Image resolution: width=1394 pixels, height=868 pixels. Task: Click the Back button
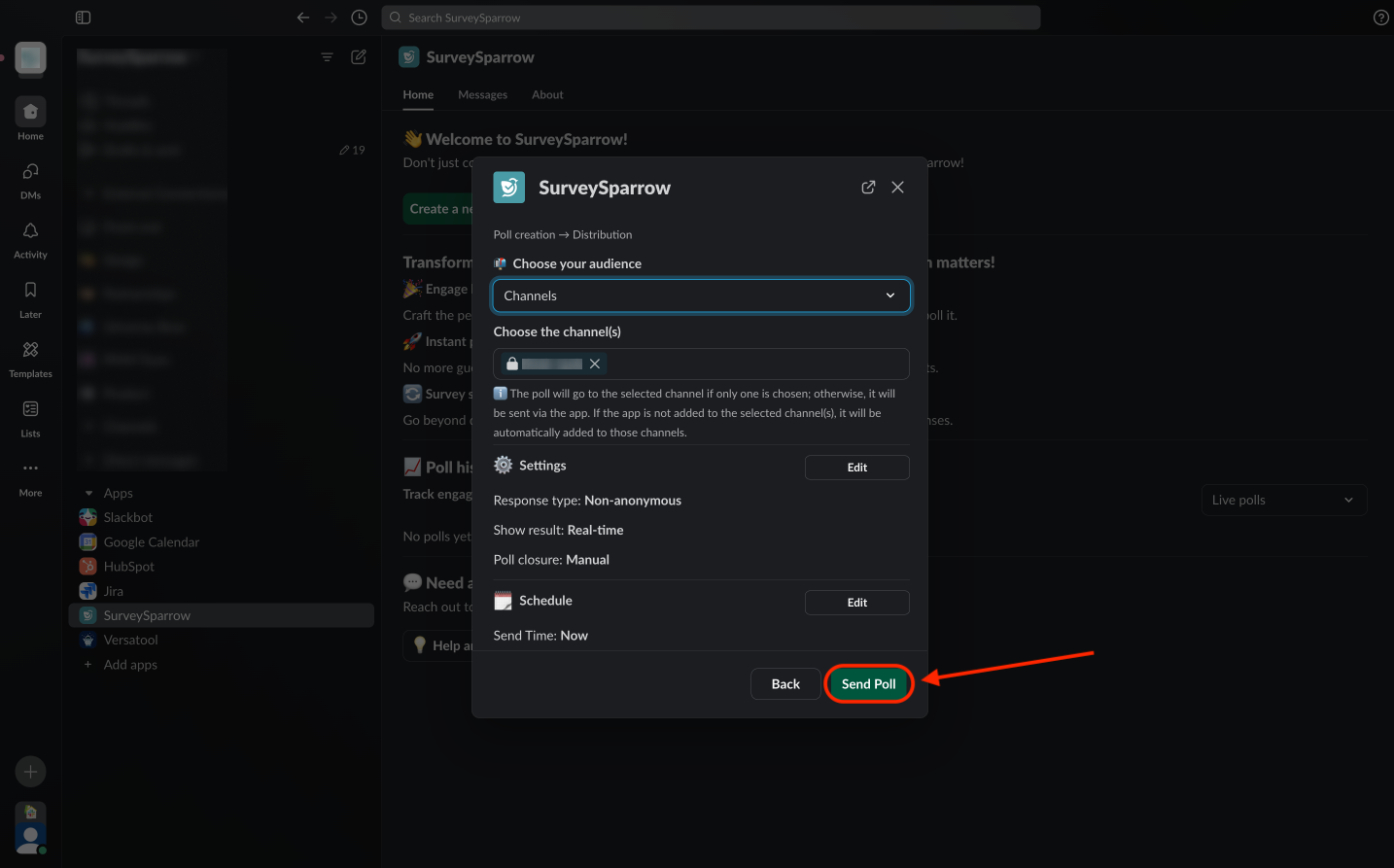click(785, 684)
